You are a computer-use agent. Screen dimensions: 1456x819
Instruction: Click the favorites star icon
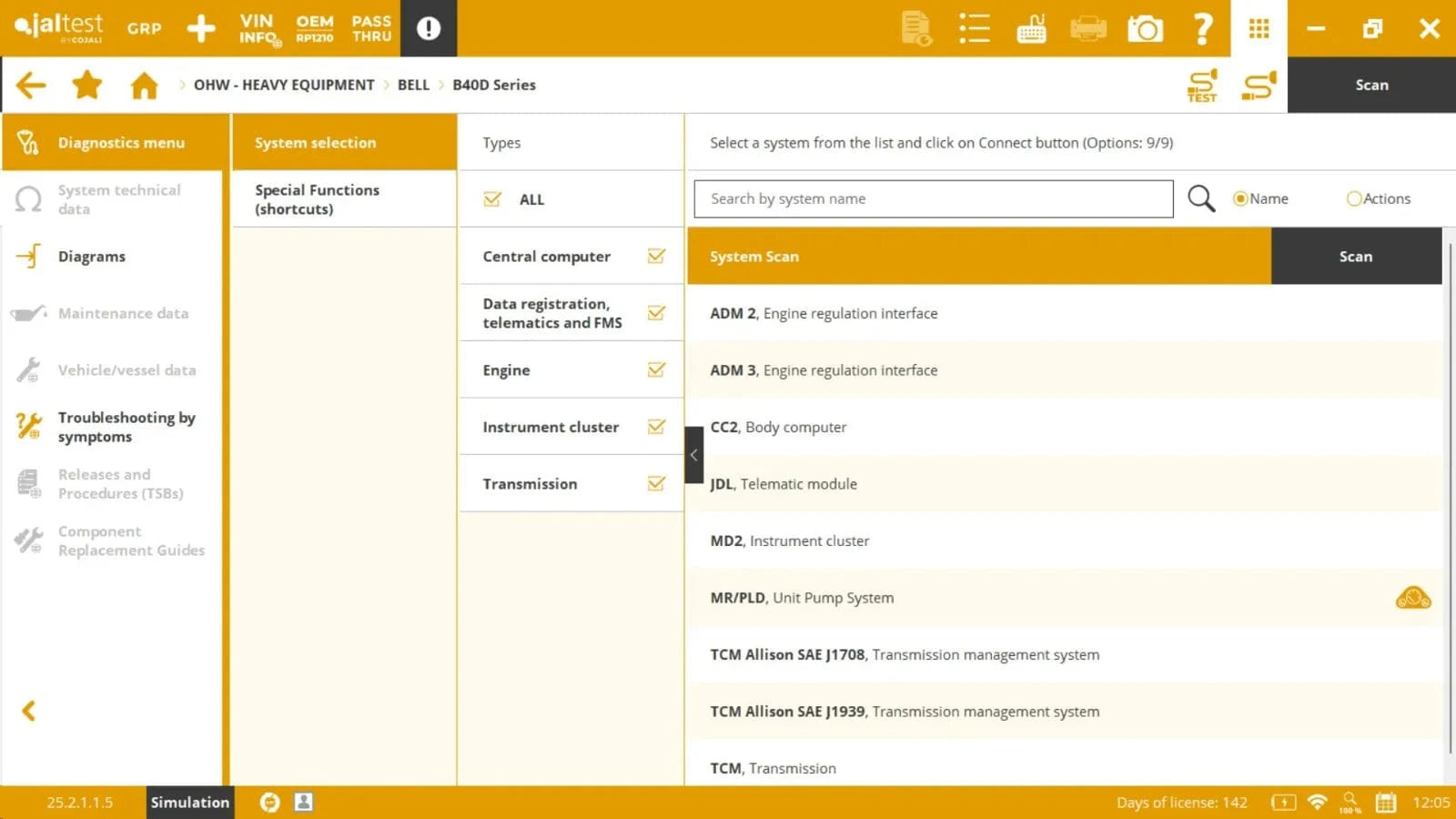87,85
